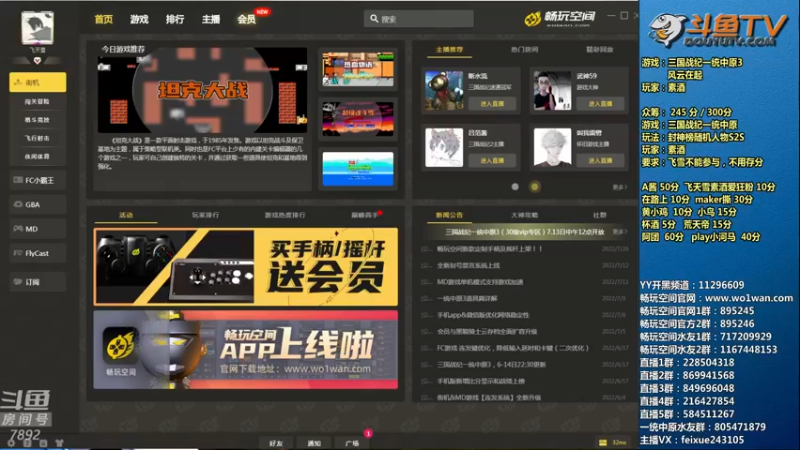Open the FlyCast platform in sidebar
Screen dimensions: 800x450
tap(38, 253)
